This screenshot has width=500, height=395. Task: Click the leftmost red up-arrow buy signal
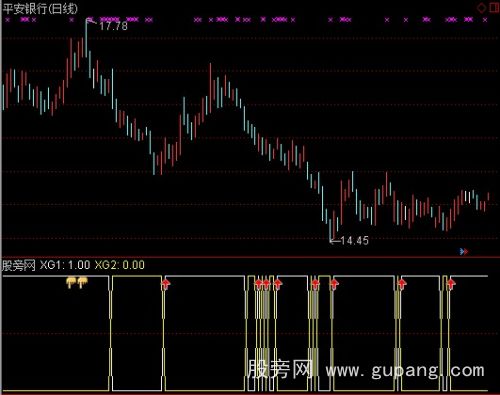click(x=166, y=284)
